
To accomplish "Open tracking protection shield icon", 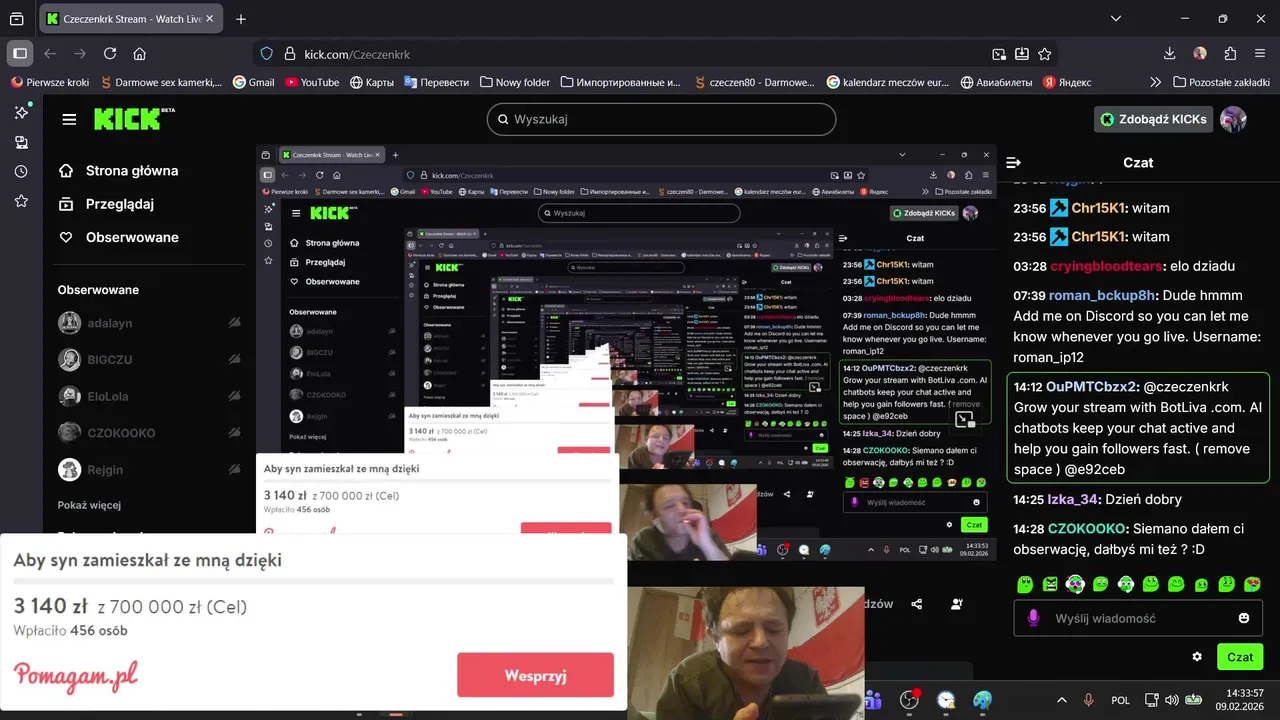I will tap(266, 54).
